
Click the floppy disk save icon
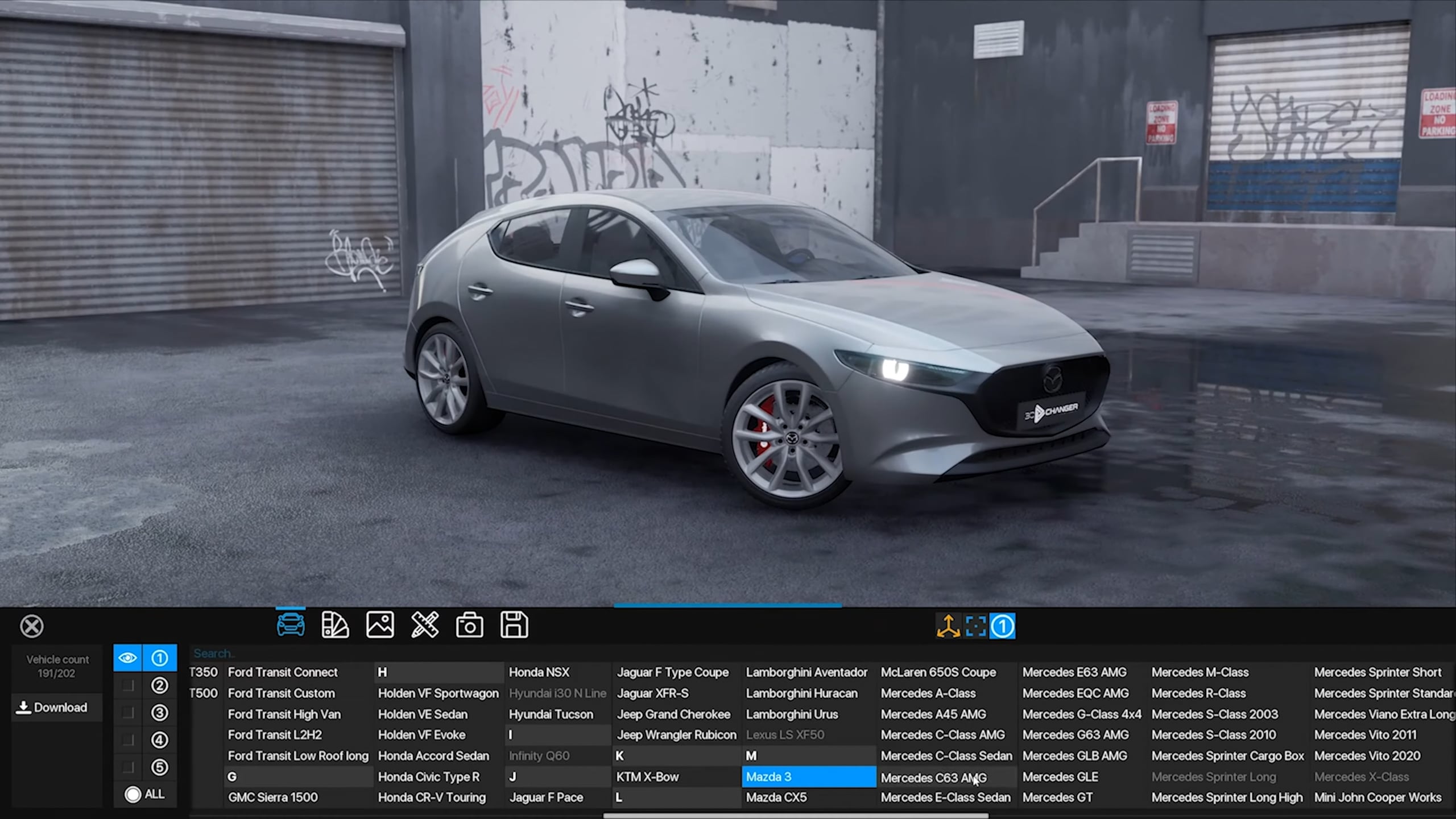tap(514, 624)
